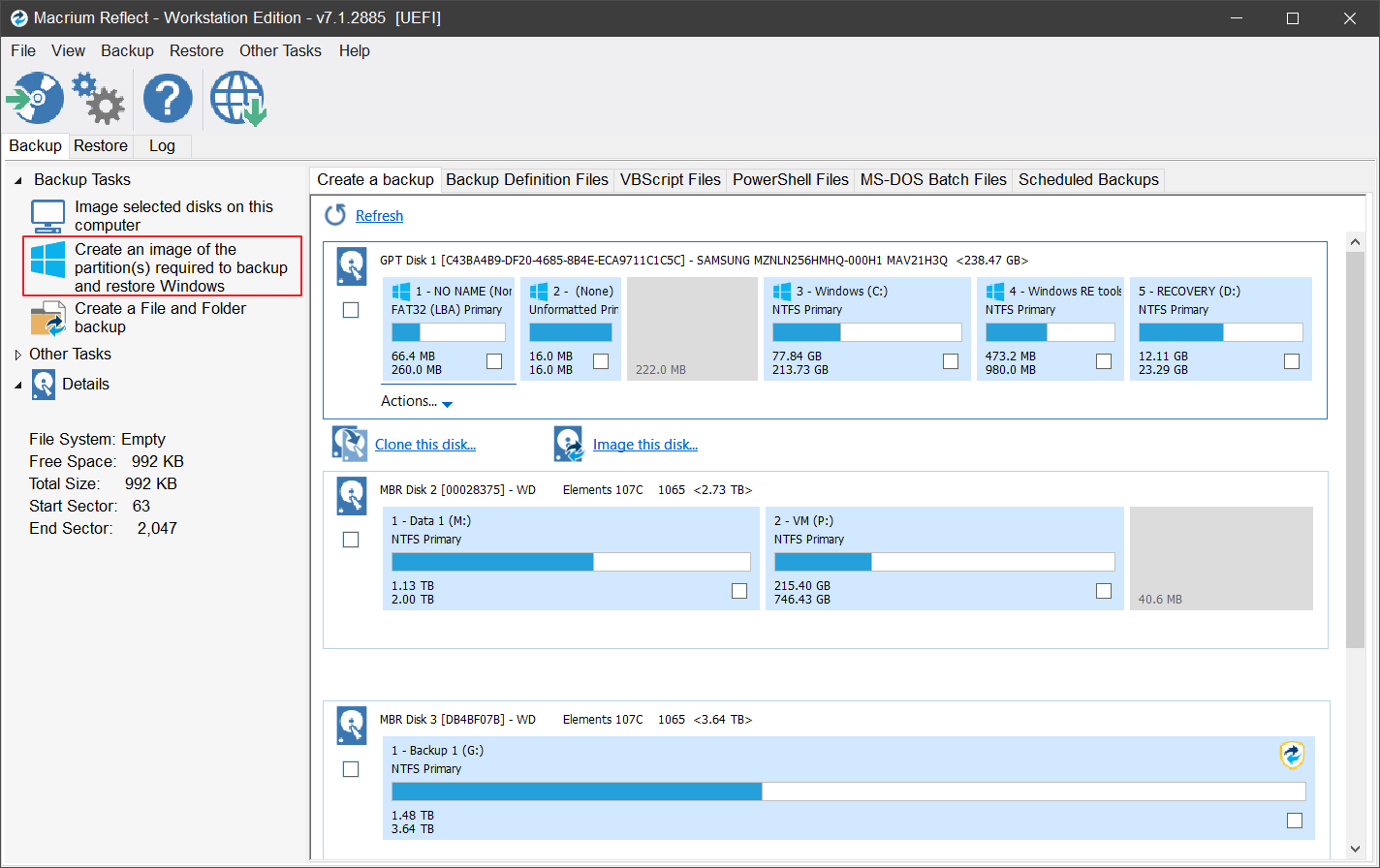Open the defaults gears toolbar icon
This screenshot has height=868, width=1380.
pyautogui.click(x=98, y=98)
